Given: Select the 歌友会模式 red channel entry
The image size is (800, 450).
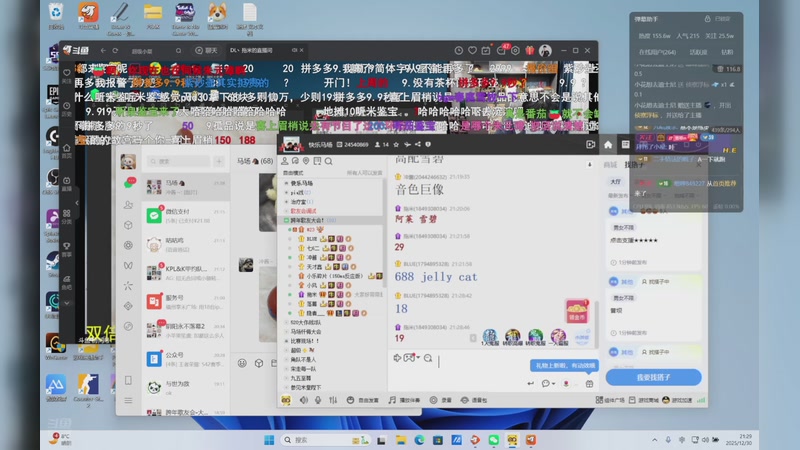Looking at the screenshot, I should [303, 211].
